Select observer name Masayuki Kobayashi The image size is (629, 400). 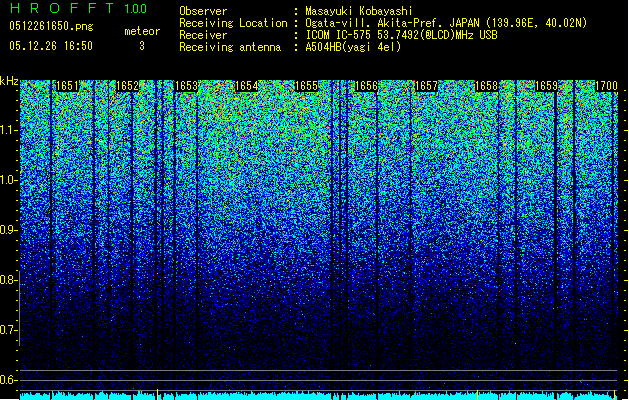tap(359, 11)
